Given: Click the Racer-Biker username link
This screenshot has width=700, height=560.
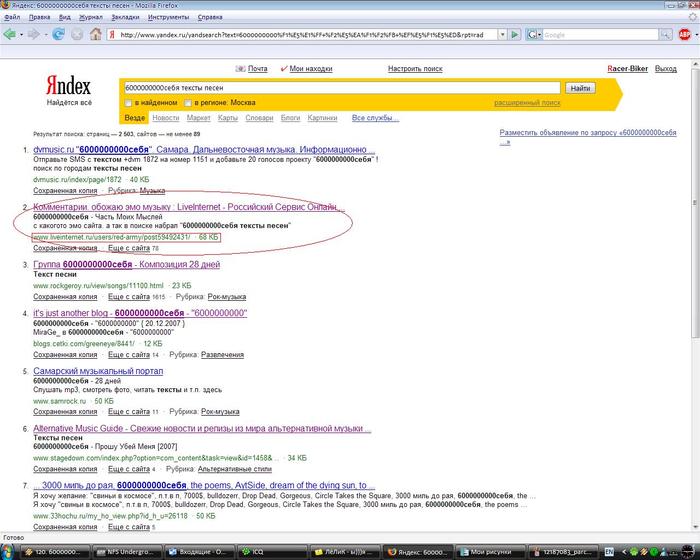Looking at the screenshot, I should coord(627,69).
